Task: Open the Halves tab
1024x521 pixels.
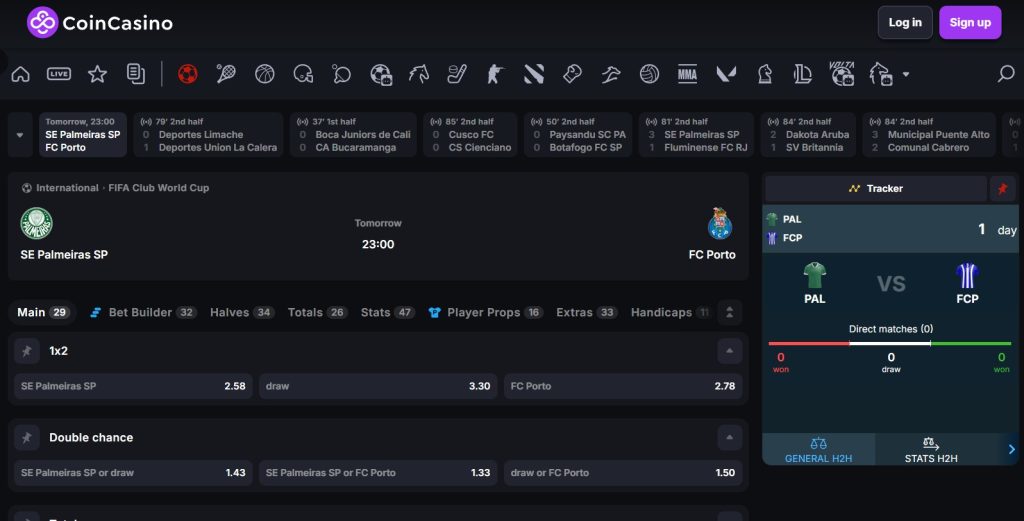Action: 242,313
